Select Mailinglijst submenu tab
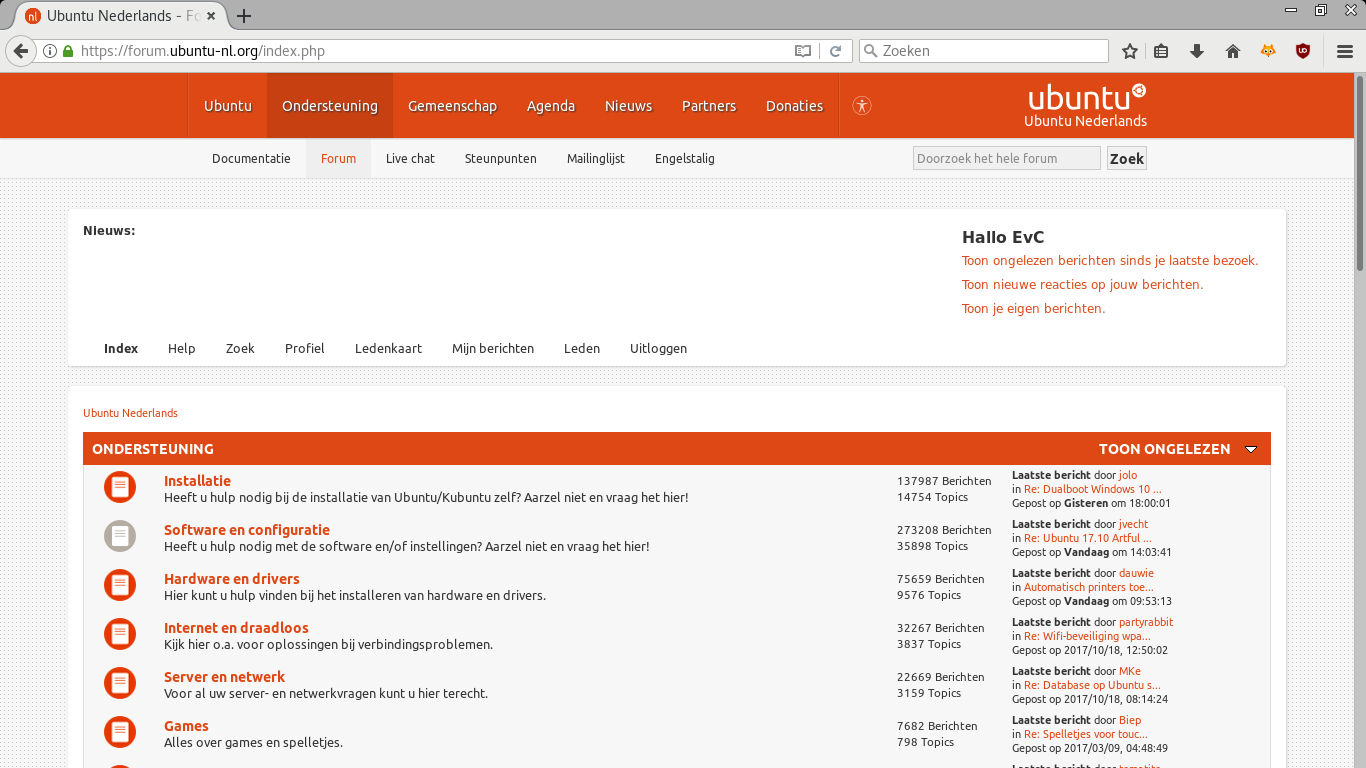Image resolution: width=1366 pixels, height=768 pixels. pos(596,158)
